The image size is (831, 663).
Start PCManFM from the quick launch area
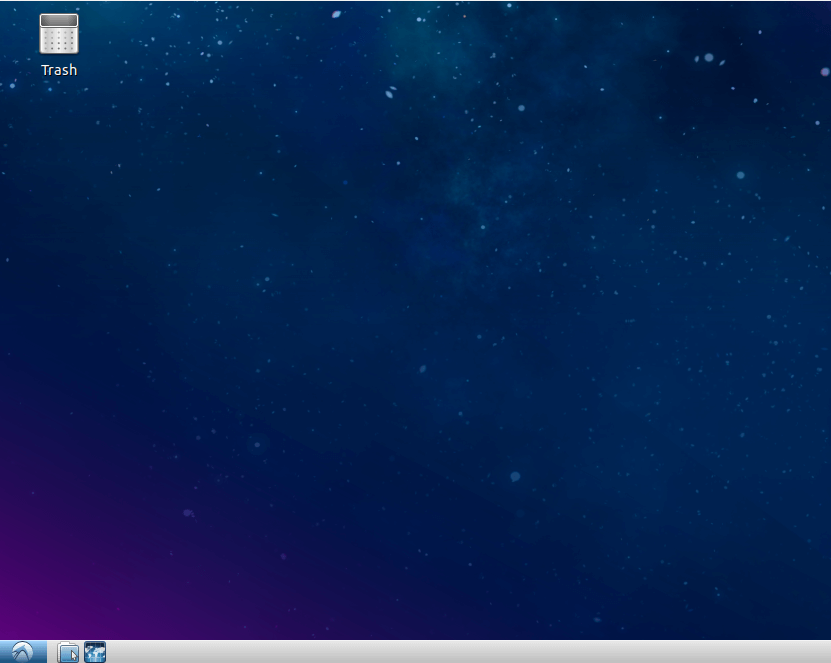[x=68, y=652]
